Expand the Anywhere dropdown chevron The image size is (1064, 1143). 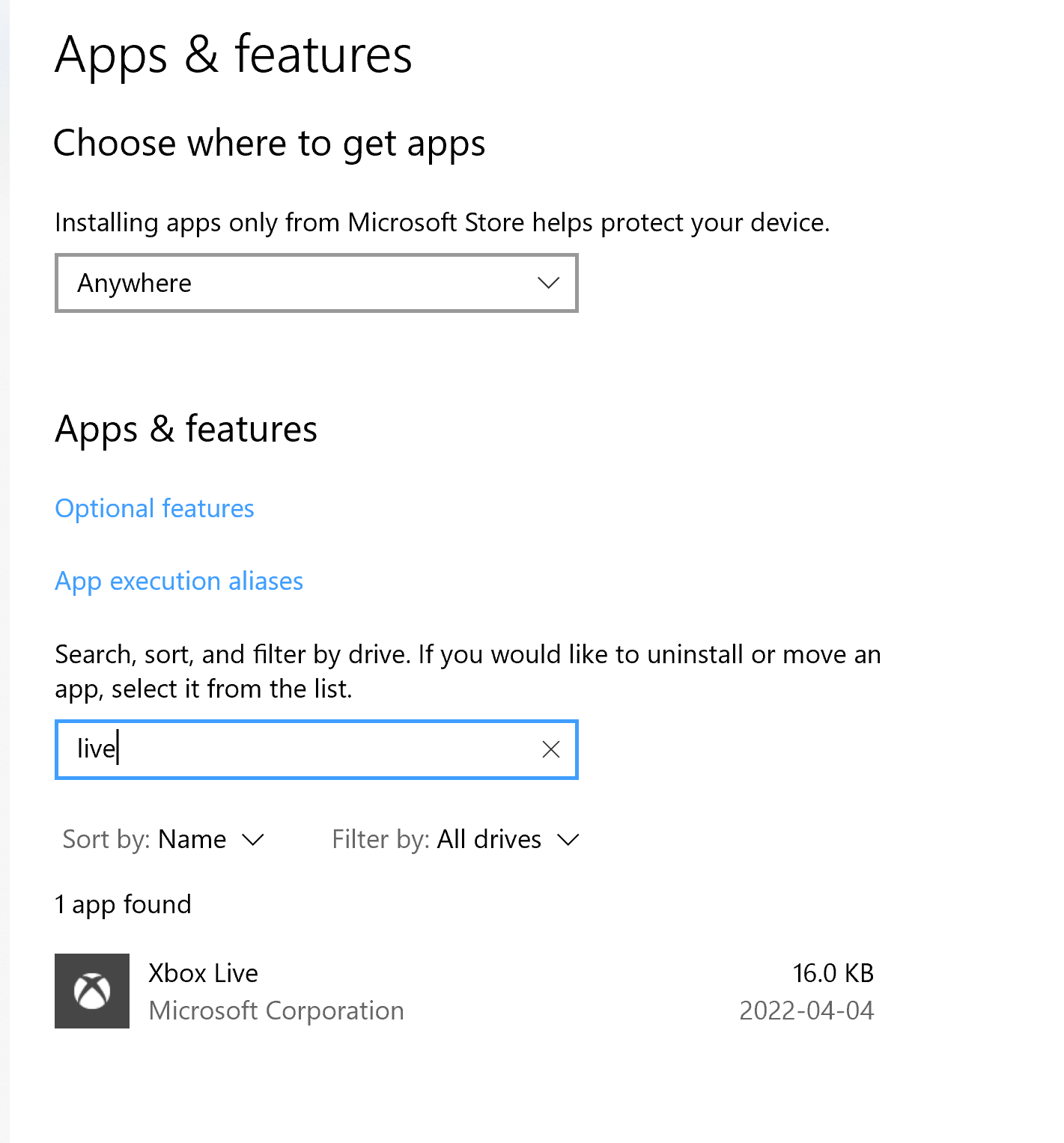pos(547,283)
